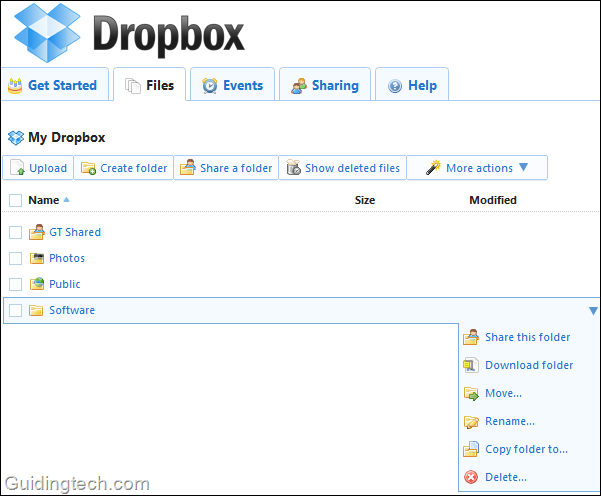Screen dimensions: 601x496
Task: Click the Name column header
Action: (43, 200)
